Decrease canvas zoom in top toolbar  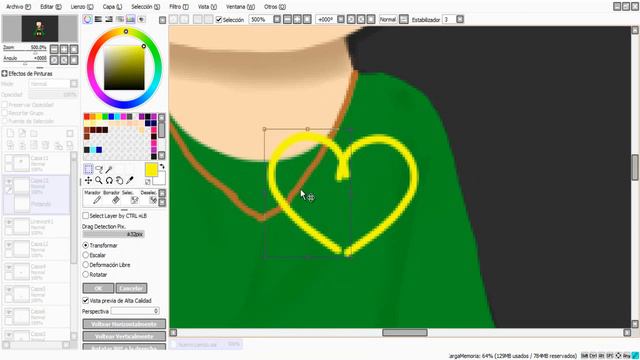point(287,19)
